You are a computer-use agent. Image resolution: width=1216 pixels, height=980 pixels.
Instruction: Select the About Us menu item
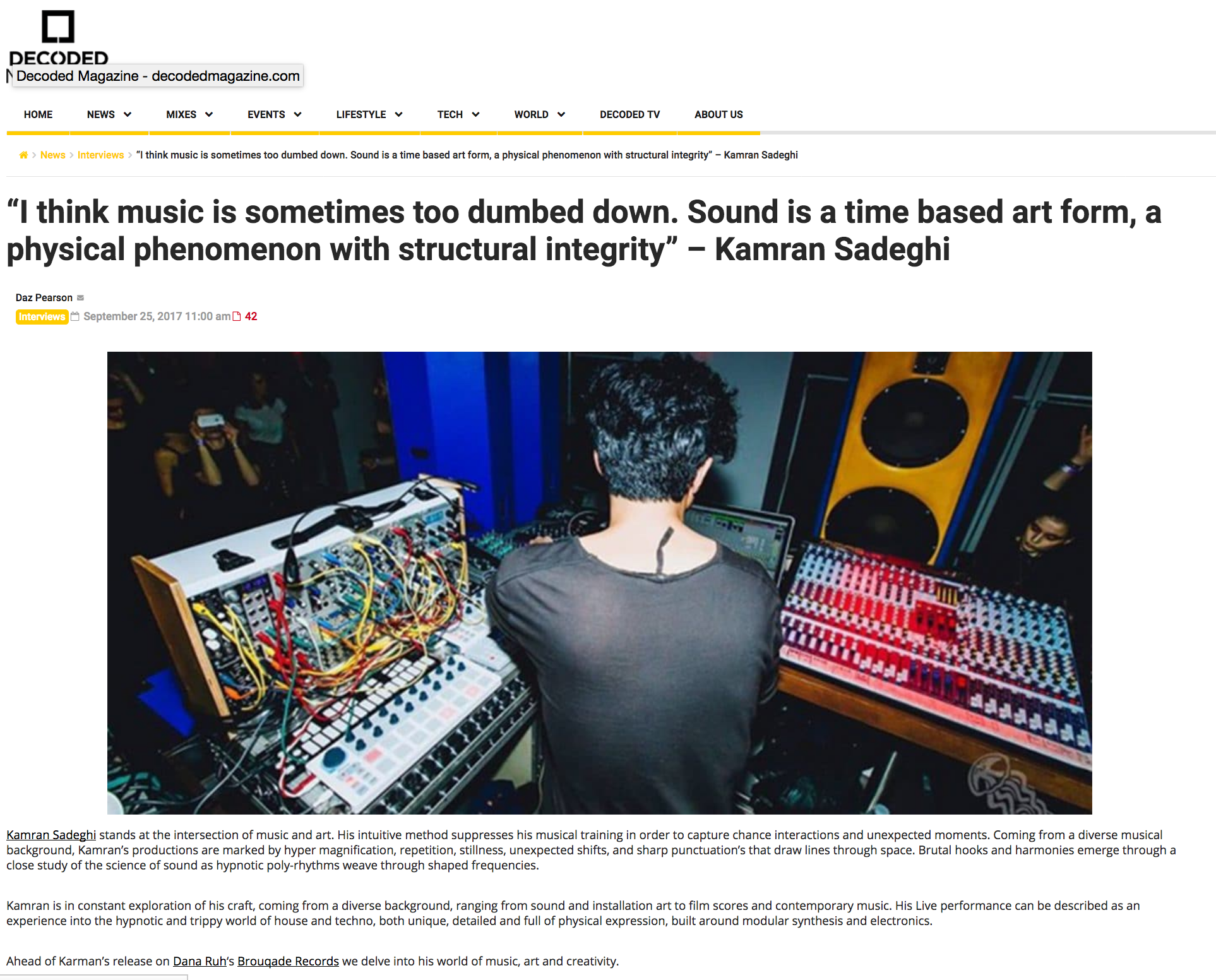[718, 115]
